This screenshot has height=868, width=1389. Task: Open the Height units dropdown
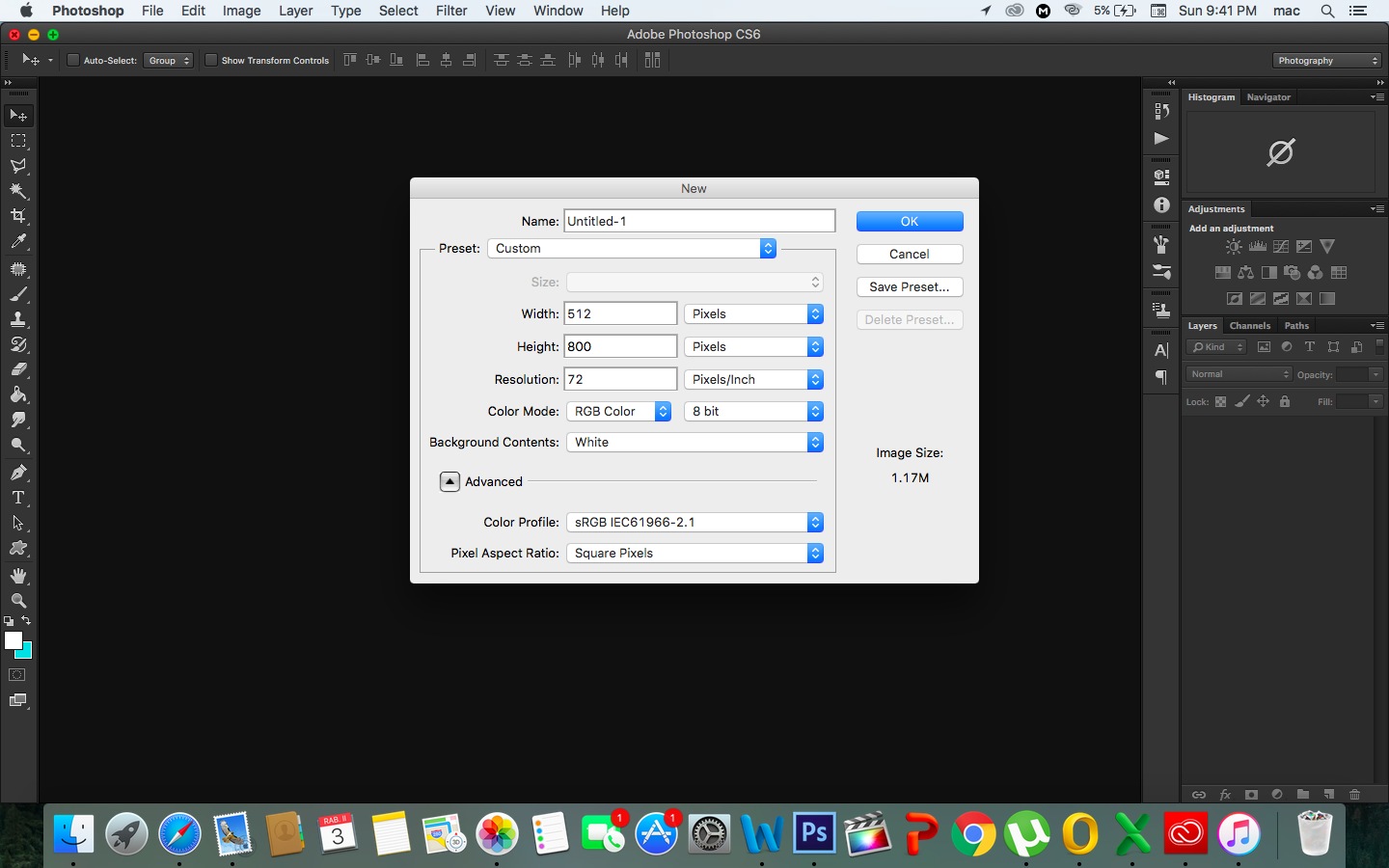click(x=753, y=346)
